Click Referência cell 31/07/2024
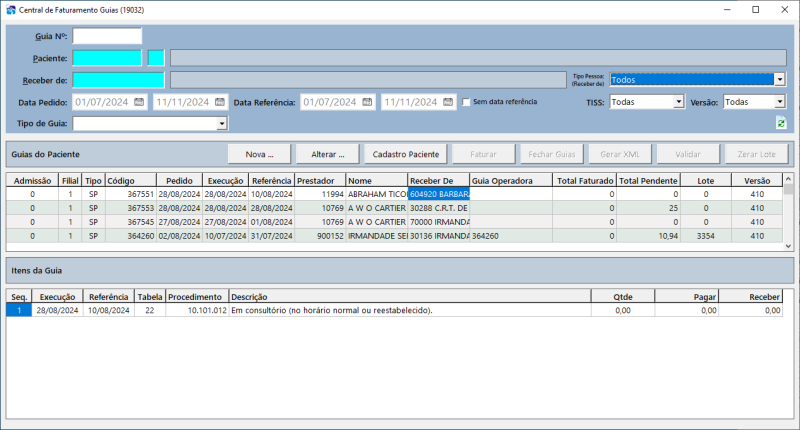 271,236
